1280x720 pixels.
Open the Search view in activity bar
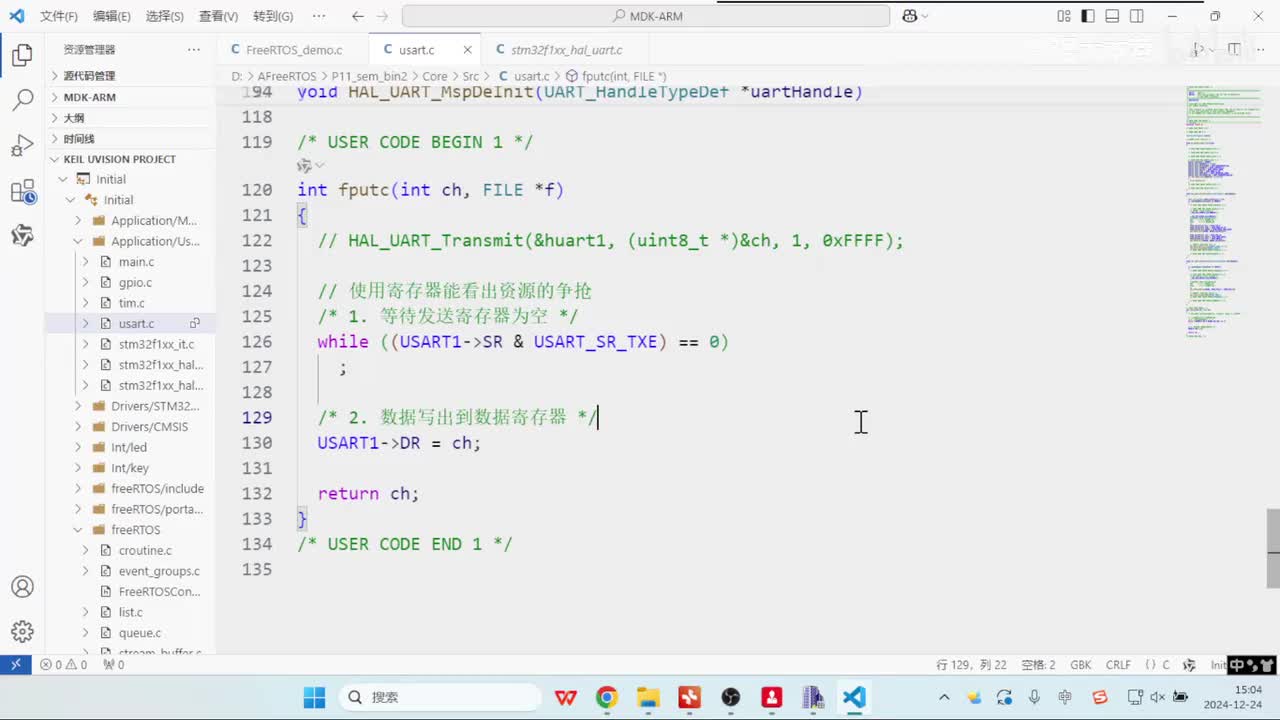[22, 100]
